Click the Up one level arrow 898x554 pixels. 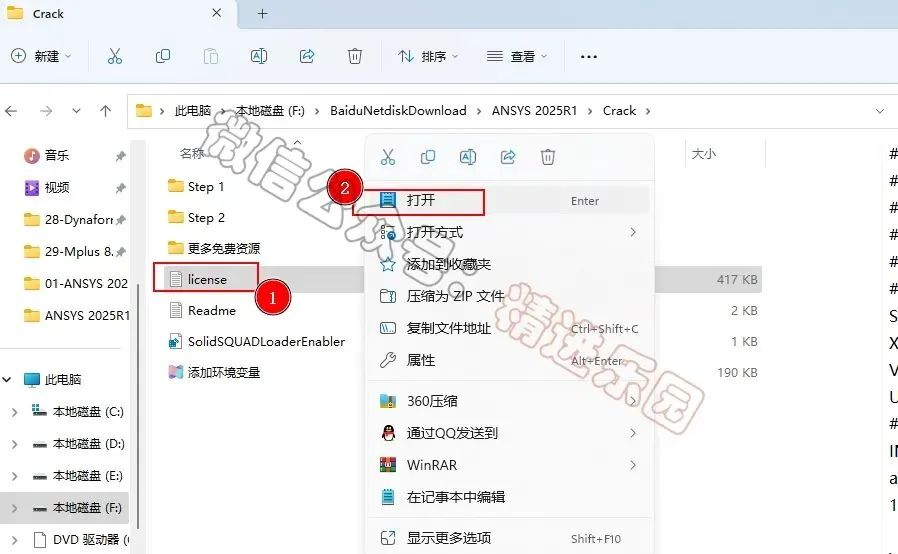click(105, 111)
